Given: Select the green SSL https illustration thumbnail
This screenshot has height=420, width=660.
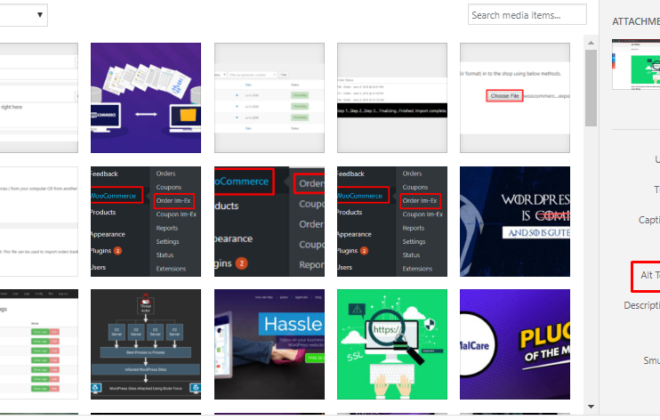Looking at the screenshot, I should [392, 344].
